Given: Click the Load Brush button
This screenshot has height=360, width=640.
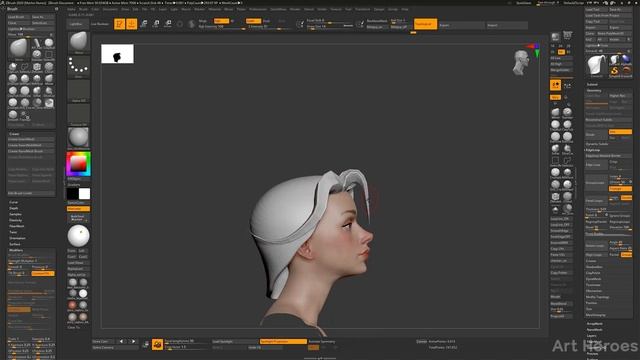Looking at the screenshot, I should pos(19,17).
